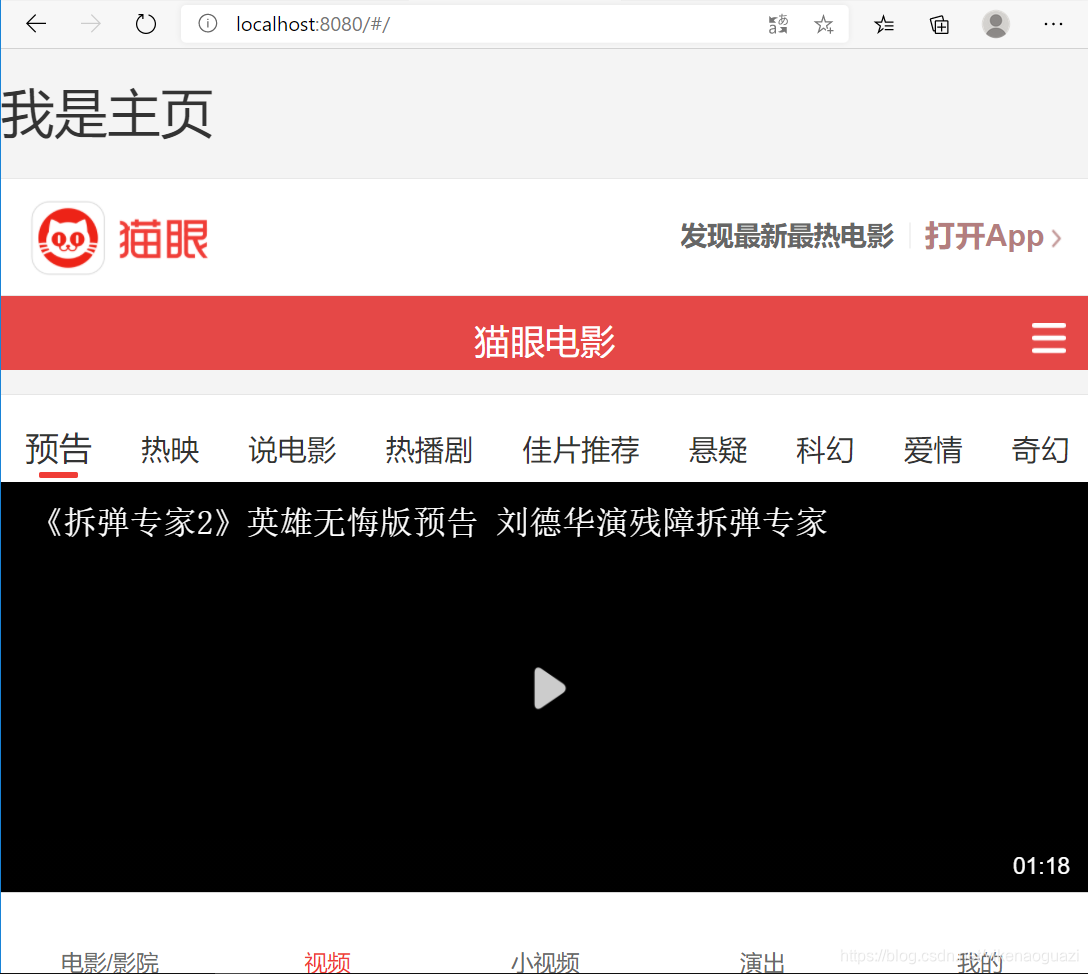The width and height of the screenshot is (1088, 974).
Task: Select the 热映 tab
Action: point(170,450)
